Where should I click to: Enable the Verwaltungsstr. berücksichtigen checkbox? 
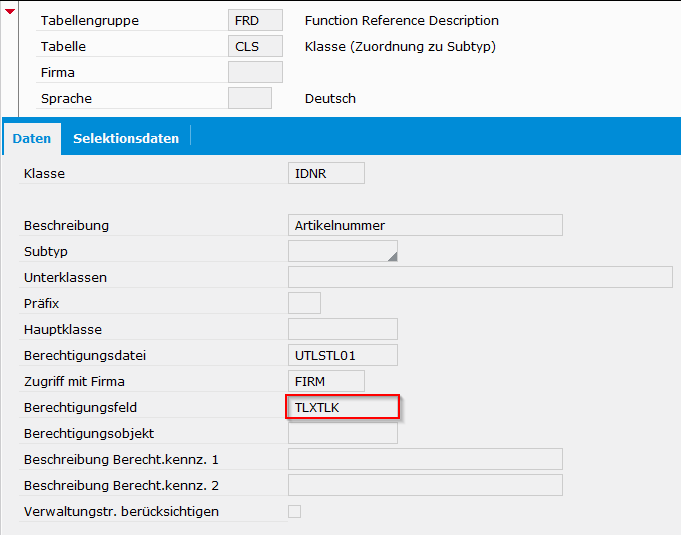294,511
